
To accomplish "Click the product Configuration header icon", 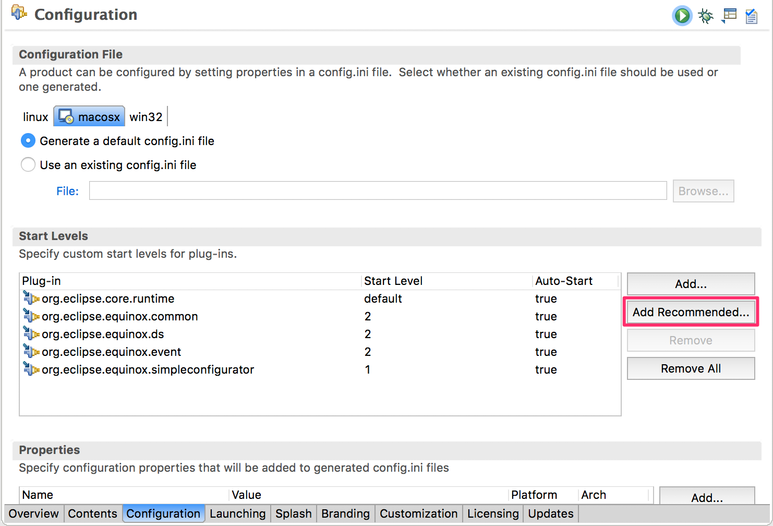I will pos(19,13).
